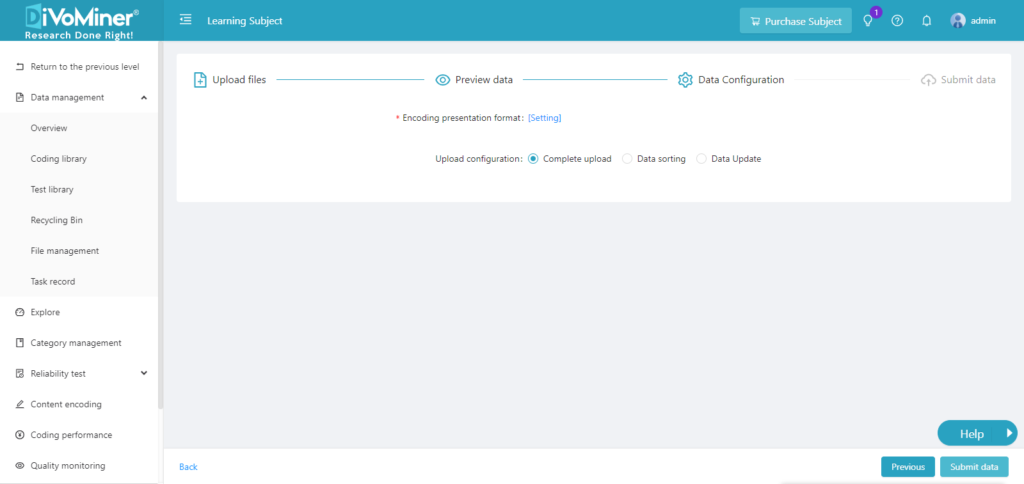The width and height of the screenshot is (1024, 484).
Task: Click the Data Configuration step label
Action: click(x=741, y=80)
